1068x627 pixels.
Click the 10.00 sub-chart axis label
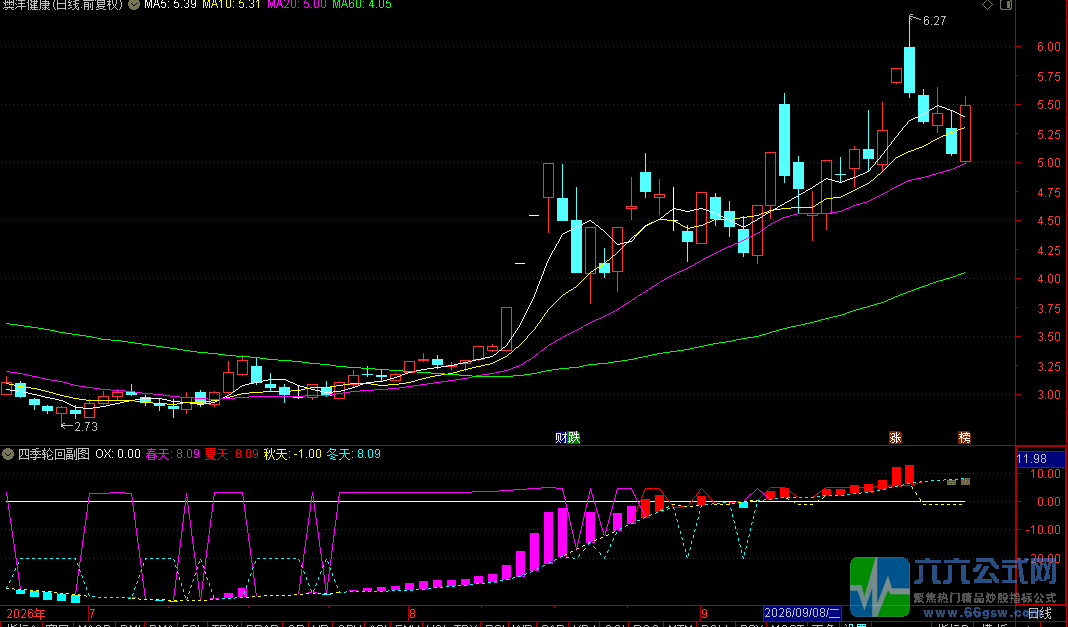click(x=1046, y=473)
